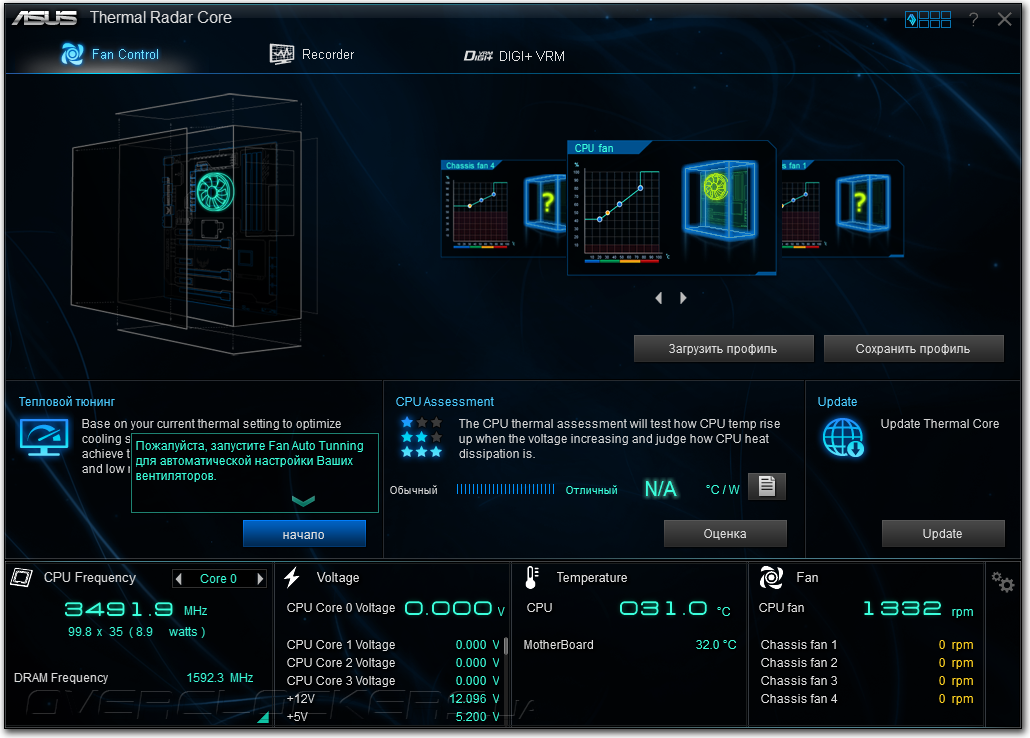The width and height of the screenshot is (1030, 738).
Task: Open the assessment report document icon
Action: [767, 486]
